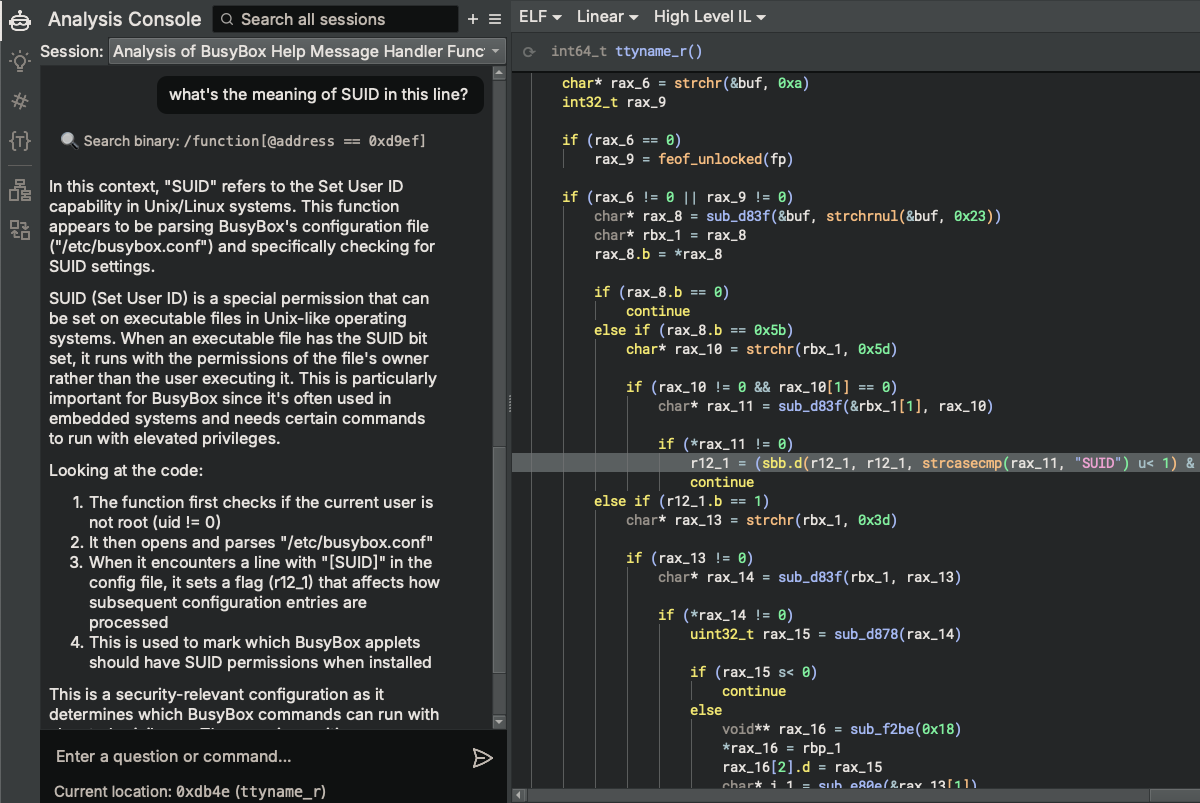Screen dimensions: 1200x803
Task: Open the {T} types sidebar panel
Action: coord(19,141)
